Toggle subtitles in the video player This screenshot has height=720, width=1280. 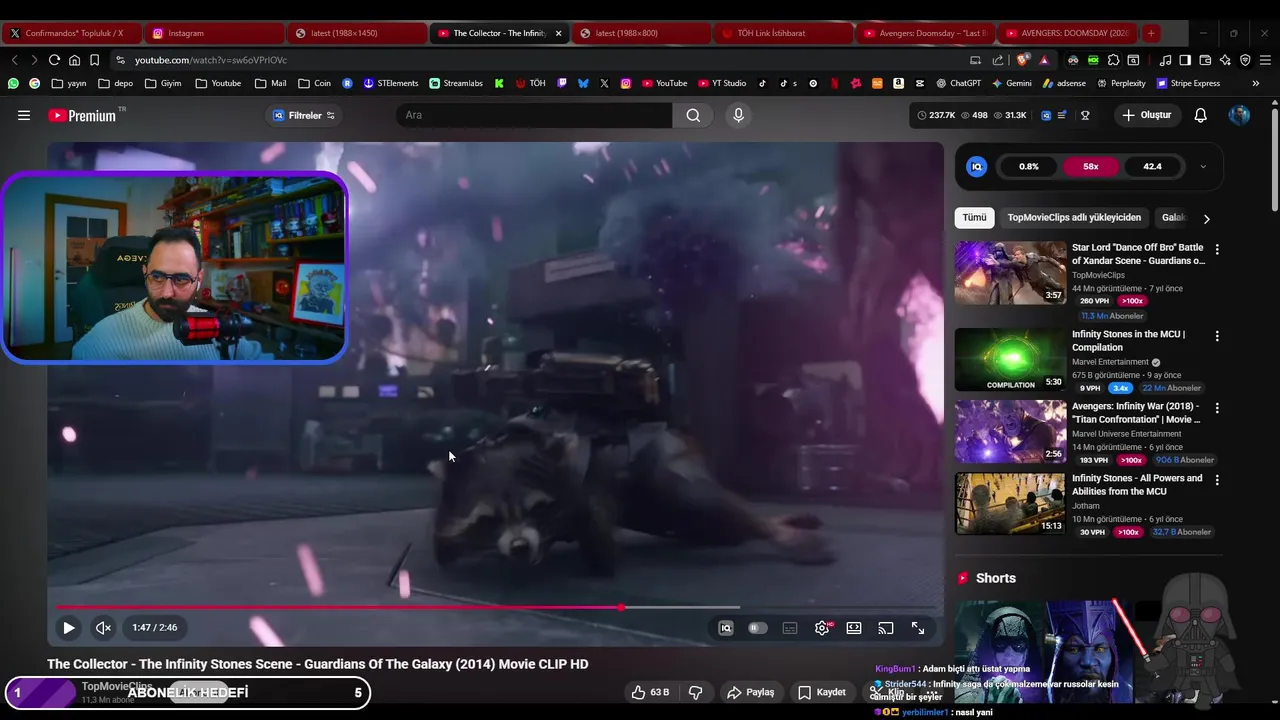pyautogui.click(x=790, y=628)
